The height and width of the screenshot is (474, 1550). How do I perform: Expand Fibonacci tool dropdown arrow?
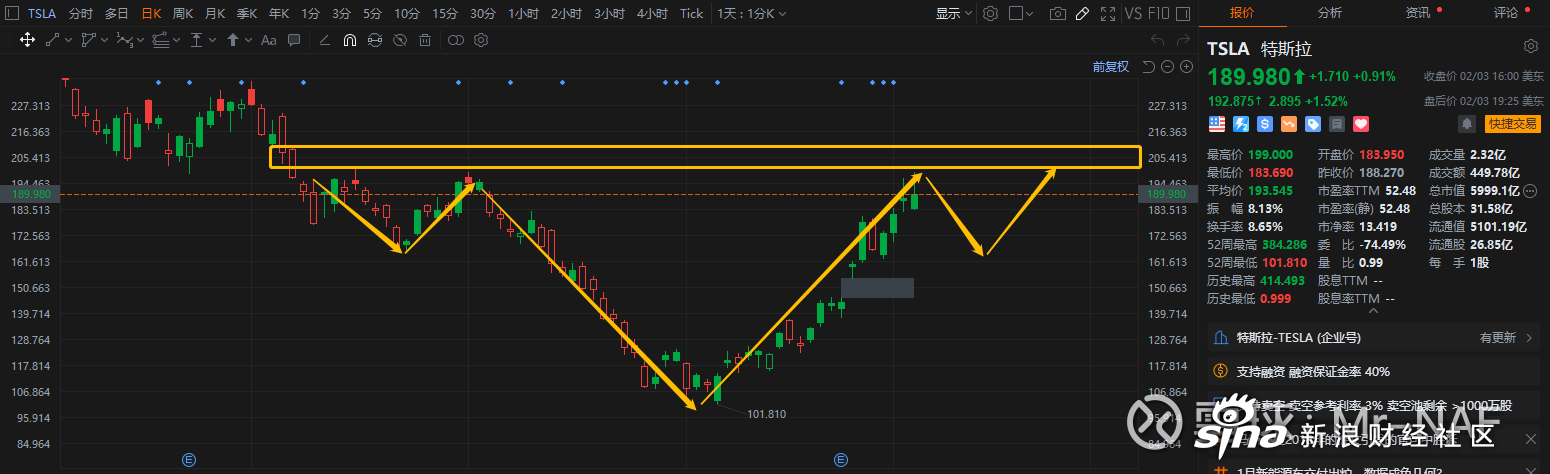pos(175,40)
